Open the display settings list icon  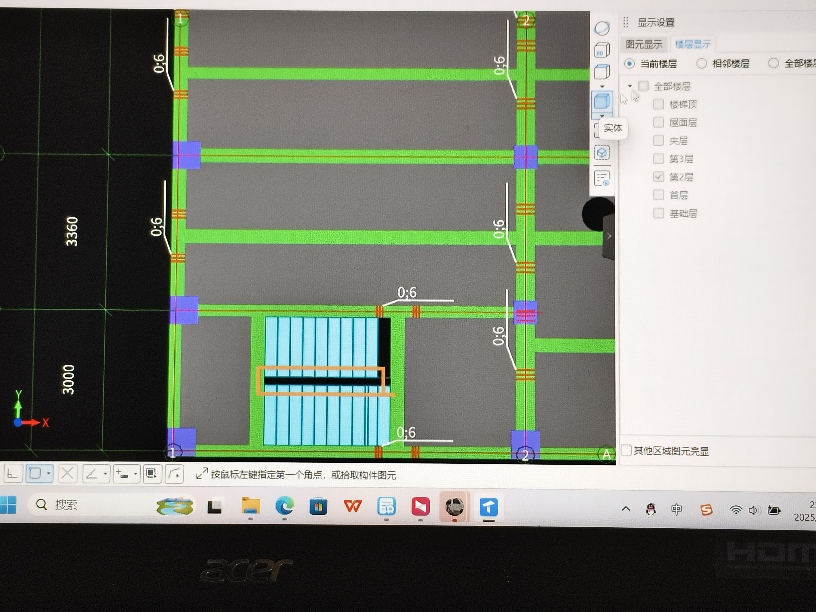click(602, 178)
